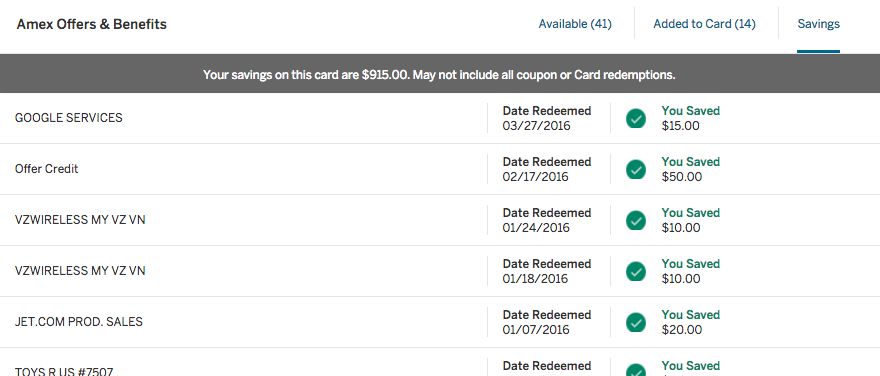Screen dimensions: 880x376
Task: Select the TOYS R US #7507 entry
Action: coord(64,372)
